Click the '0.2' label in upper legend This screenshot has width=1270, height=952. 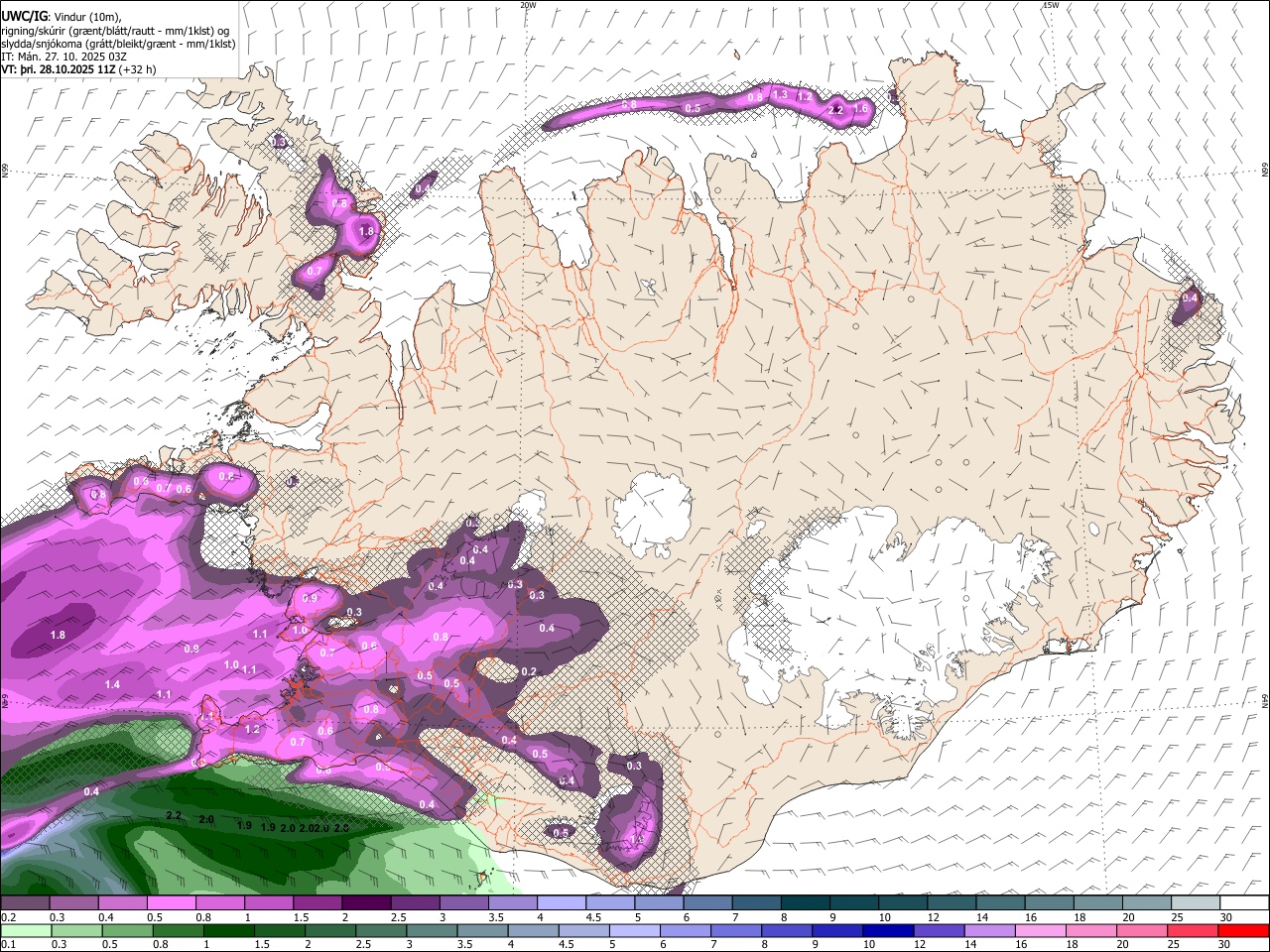[x=8, y=917]
